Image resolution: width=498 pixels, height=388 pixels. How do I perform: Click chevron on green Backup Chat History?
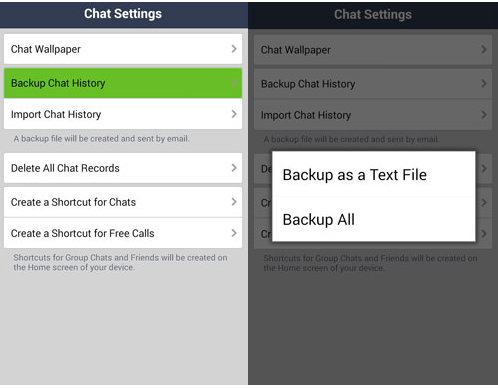[x=234, y=83]
